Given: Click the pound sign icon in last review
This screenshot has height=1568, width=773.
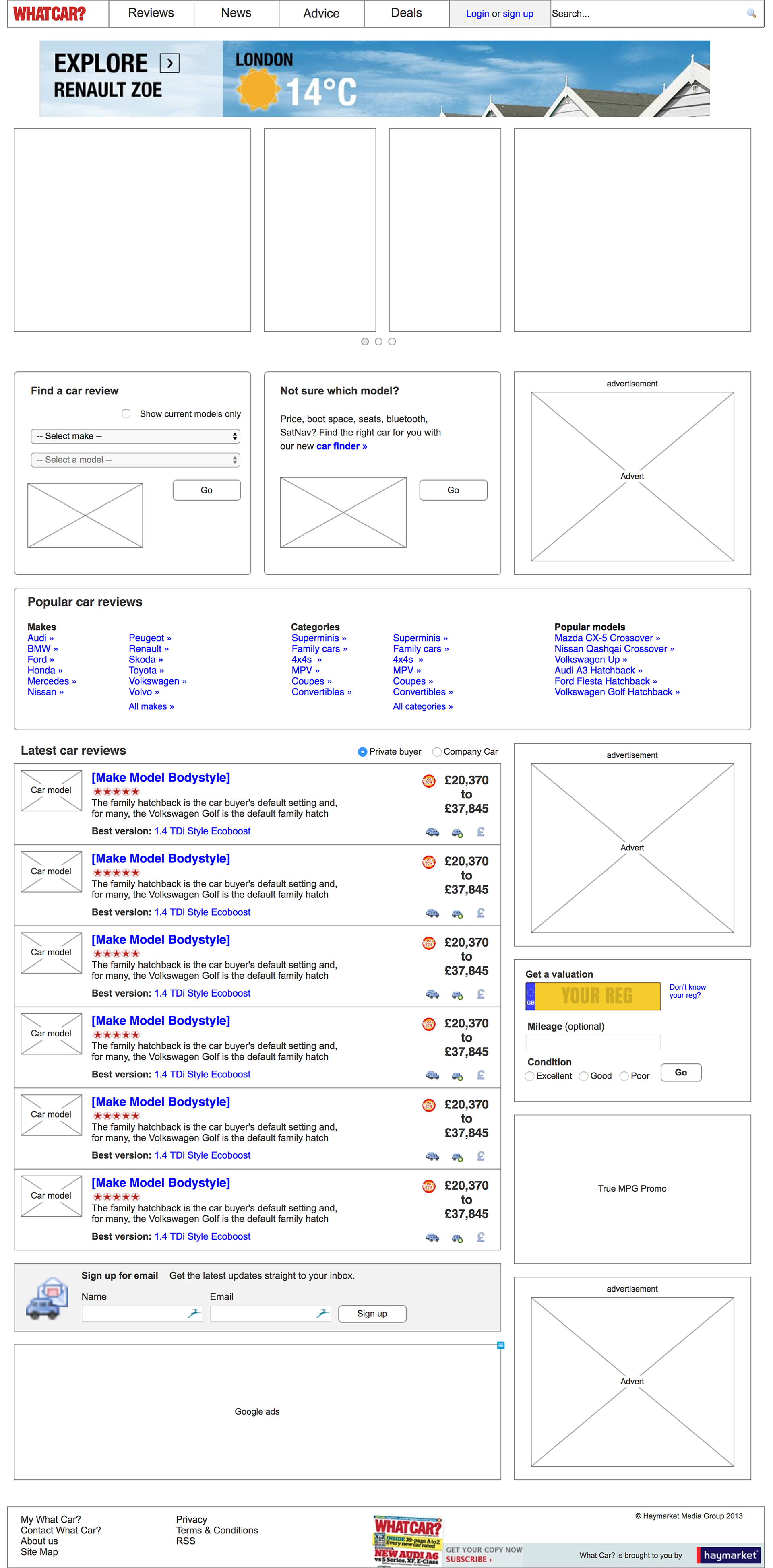Looking at the screenshot, I should point(481,1237).
